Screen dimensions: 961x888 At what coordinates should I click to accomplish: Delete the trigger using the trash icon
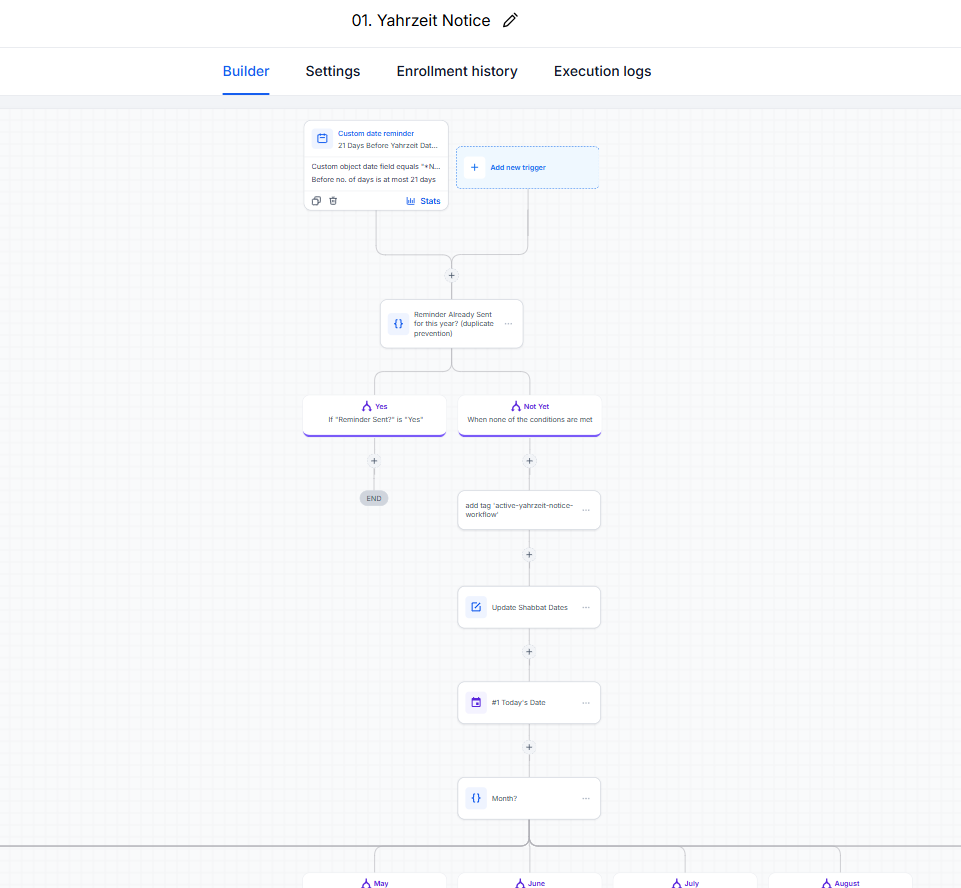pos(333,201)
